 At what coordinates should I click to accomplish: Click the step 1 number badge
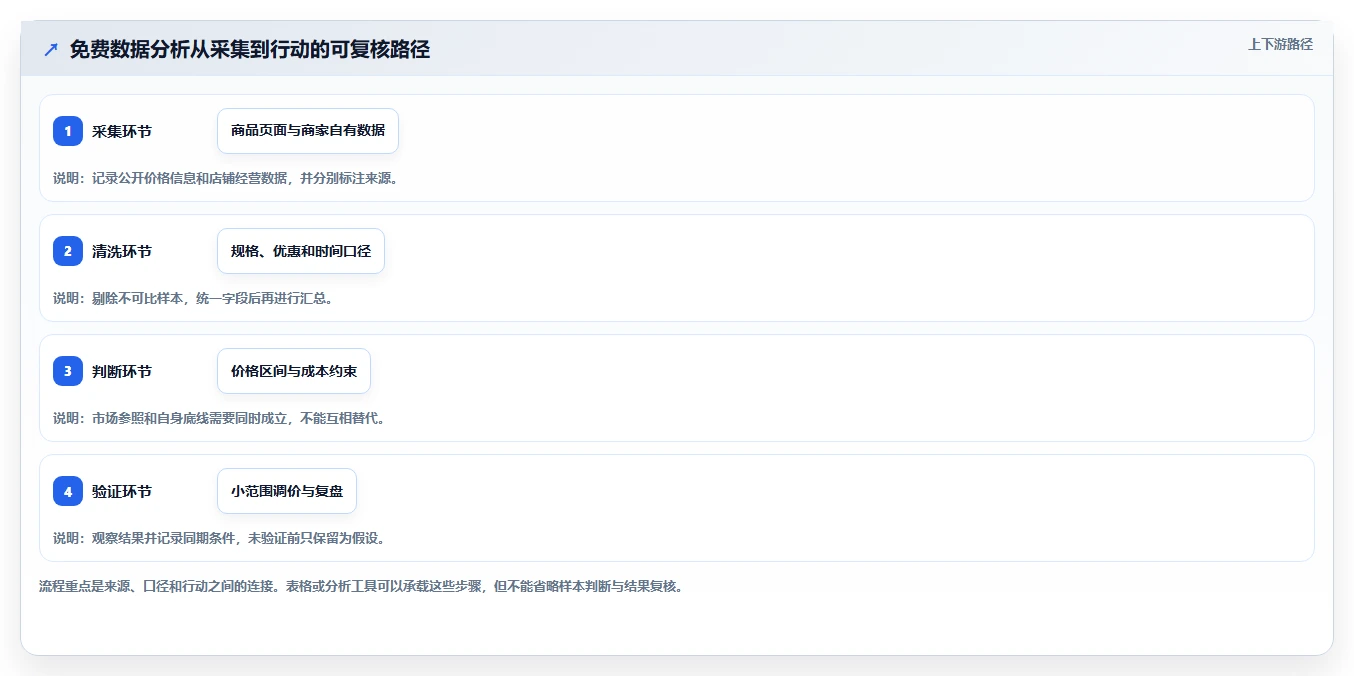[x=68, y=131]
